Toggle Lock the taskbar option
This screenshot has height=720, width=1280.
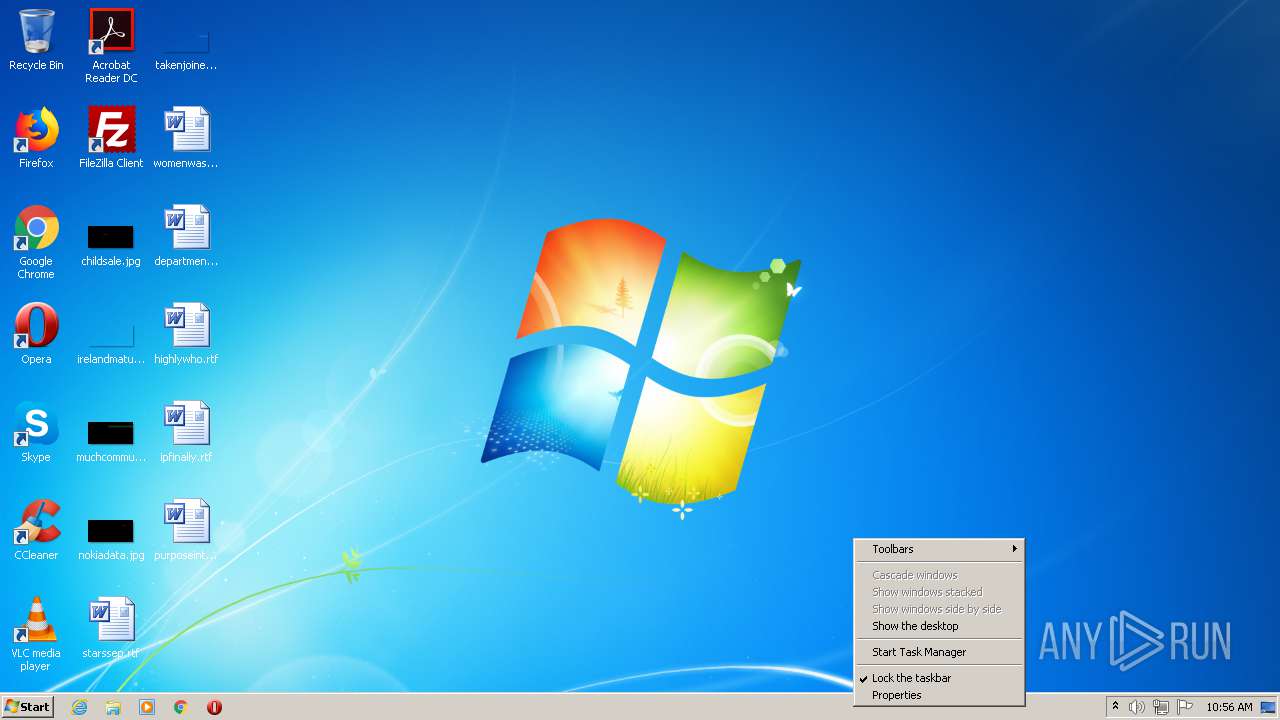(939, 678)
